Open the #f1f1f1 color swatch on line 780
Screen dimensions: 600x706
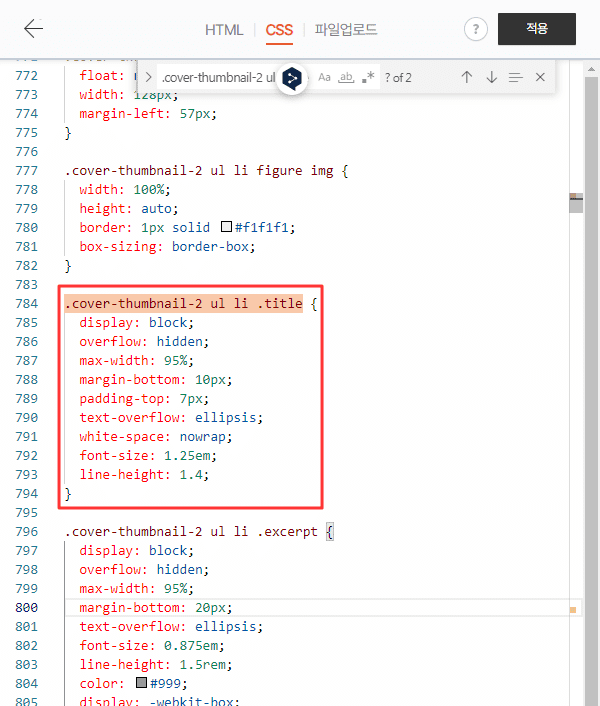(226, 226)
